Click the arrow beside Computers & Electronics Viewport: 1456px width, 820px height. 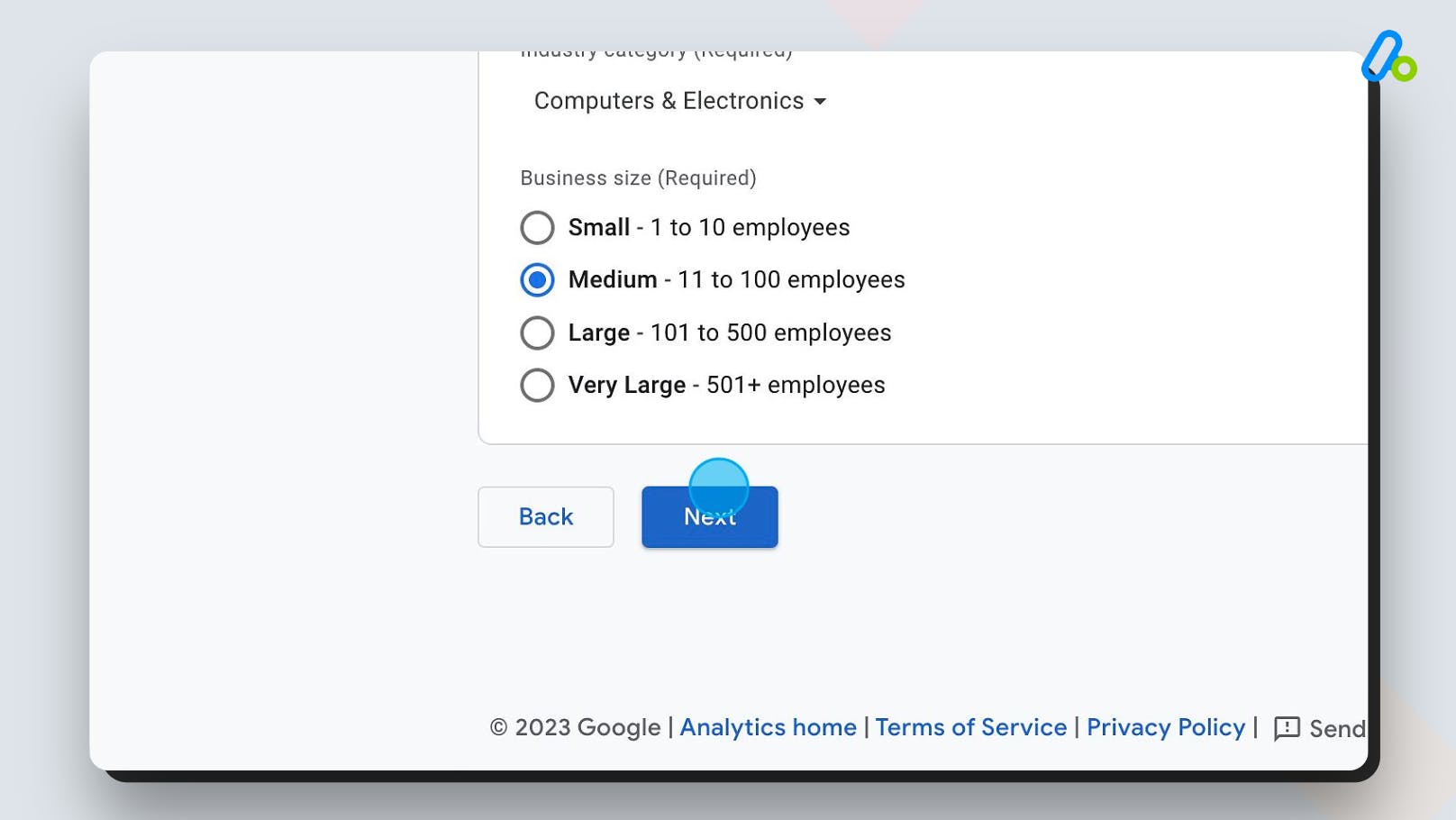[x=820, y=102]
